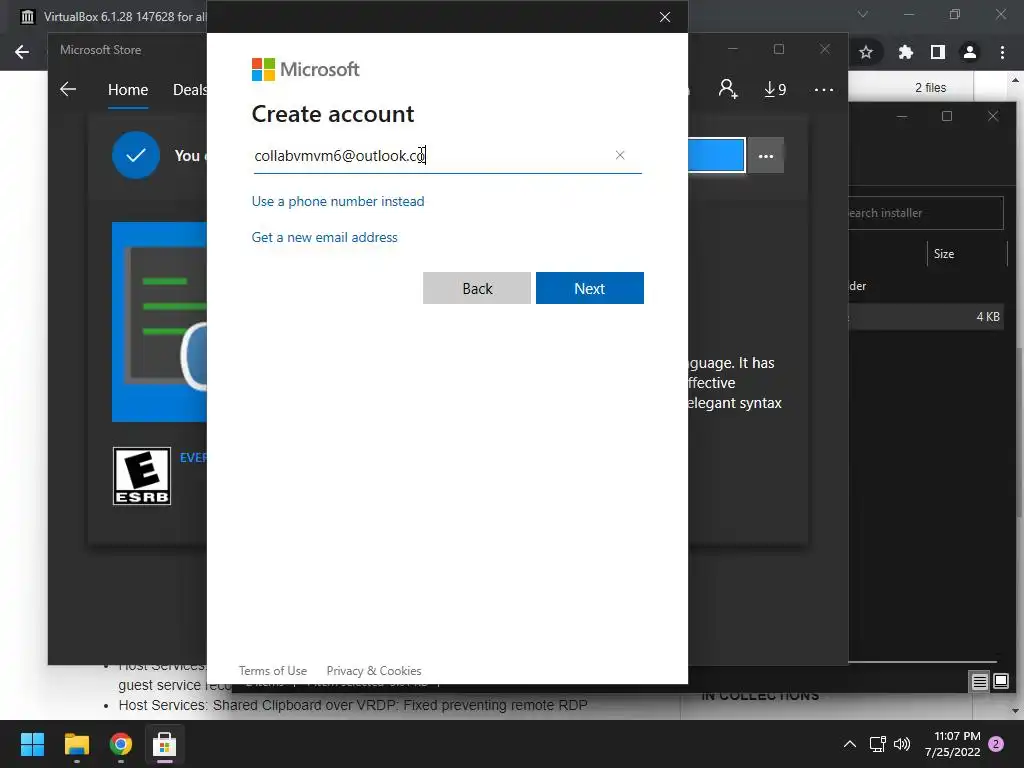Image resolution: width=1024 pixels, height=768 pixels.
Task: Close the Create account dialog
Action: pos(665,17)
